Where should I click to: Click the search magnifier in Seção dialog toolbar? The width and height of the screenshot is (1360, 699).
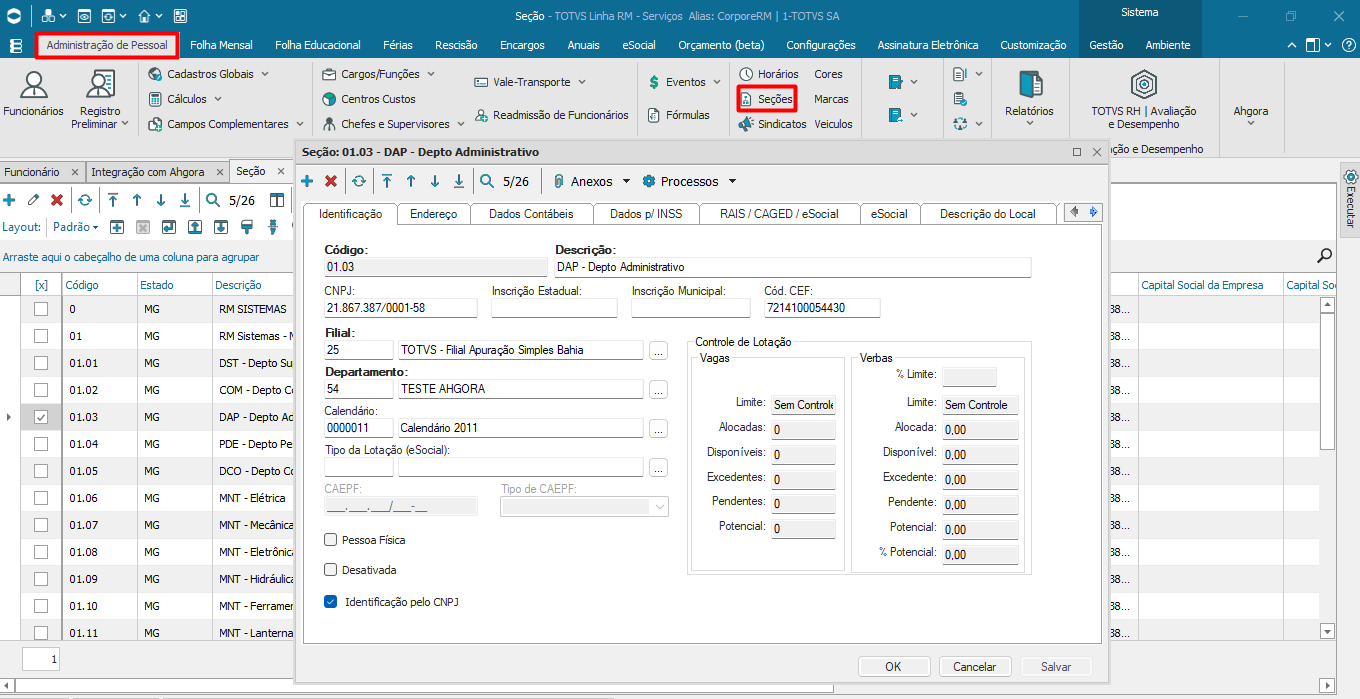(487, 181)
